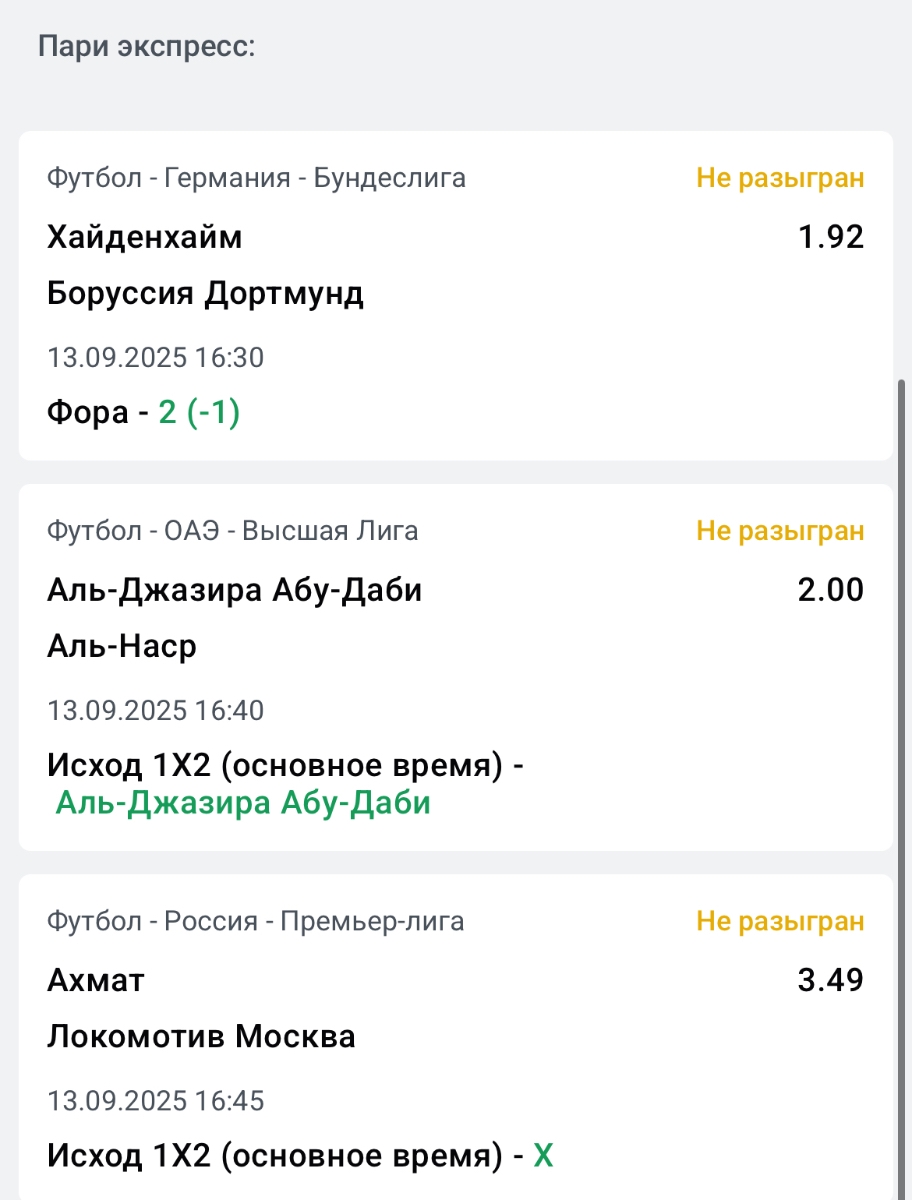This screenshot has height=1200, width=912.
Task: Select the Аль-Джазира Абу-Даби team name in black
Action: pyautogui.click(x=234, y=590)
